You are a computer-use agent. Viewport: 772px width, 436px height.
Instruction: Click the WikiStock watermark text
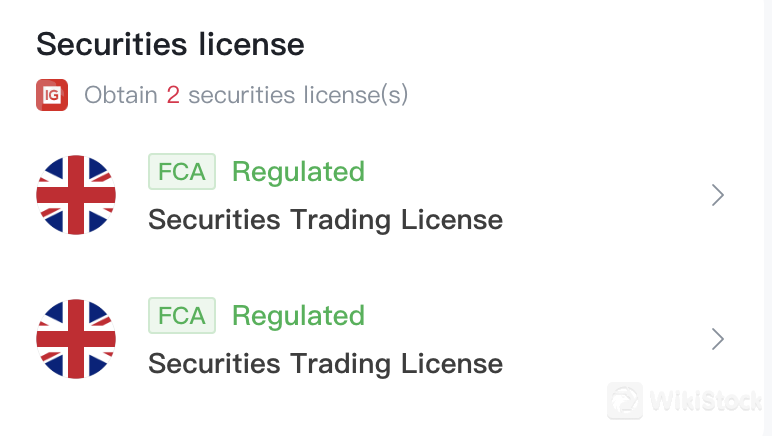705,401
